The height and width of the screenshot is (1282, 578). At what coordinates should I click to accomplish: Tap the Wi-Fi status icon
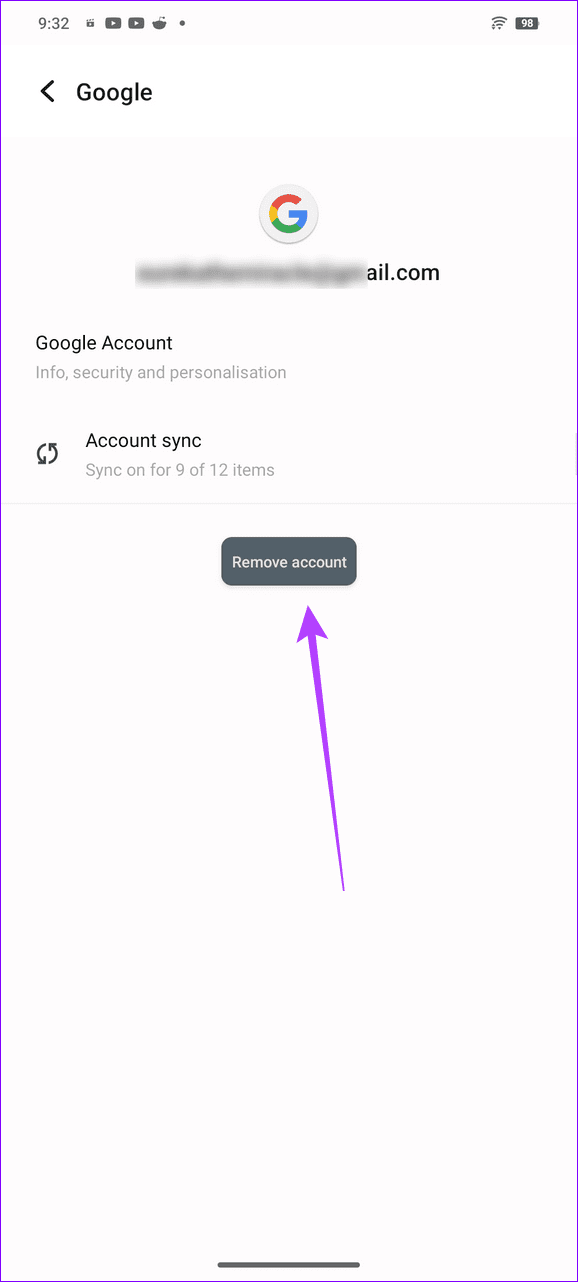click(x=499, y=22)
